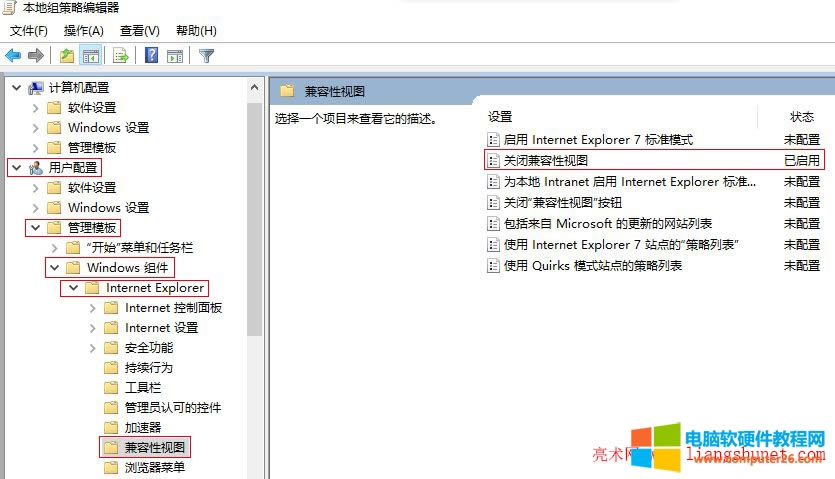This screenshot has height=479, width=835.
Task: Select the 加速器 folder in tree
Action: point(143,427)
